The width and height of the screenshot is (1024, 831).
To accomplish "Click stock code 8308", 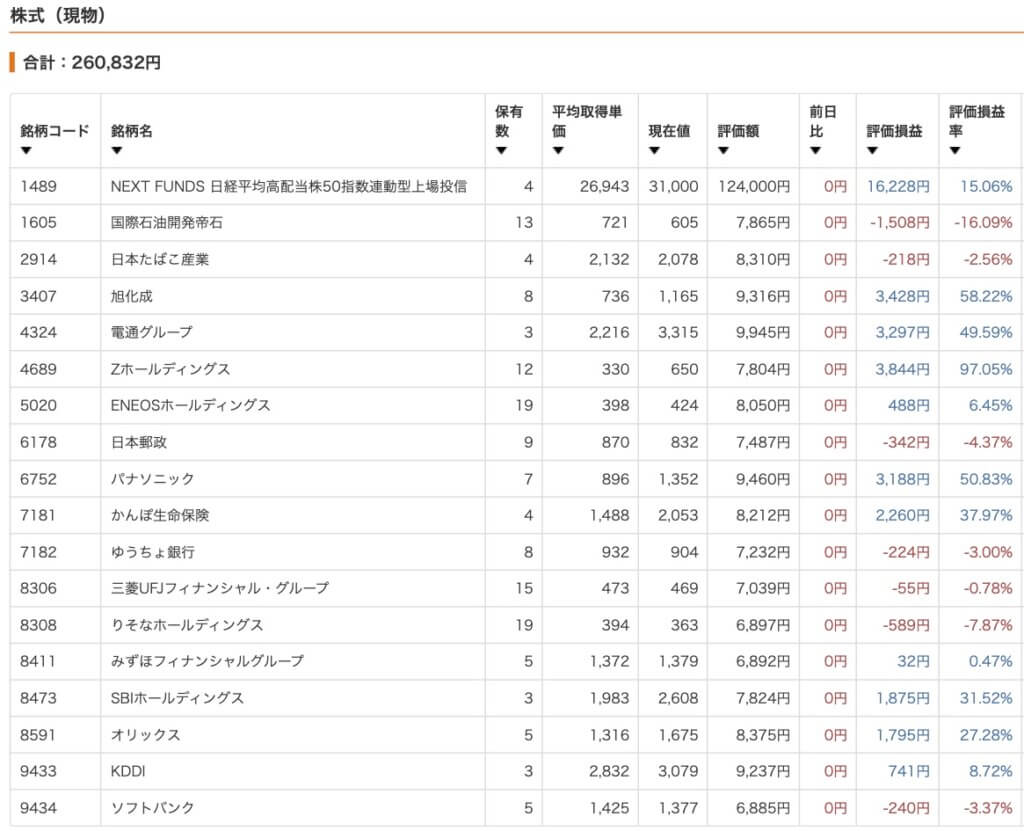I will [x=38, y=625].
